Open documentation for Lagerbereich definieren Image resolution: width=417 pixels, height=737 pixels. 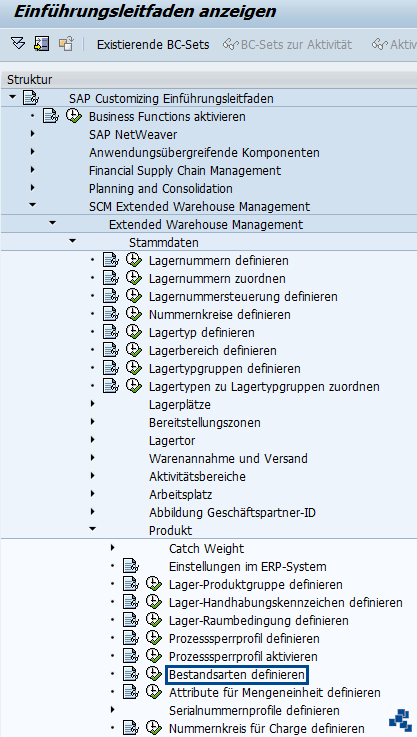click(111, 351)
